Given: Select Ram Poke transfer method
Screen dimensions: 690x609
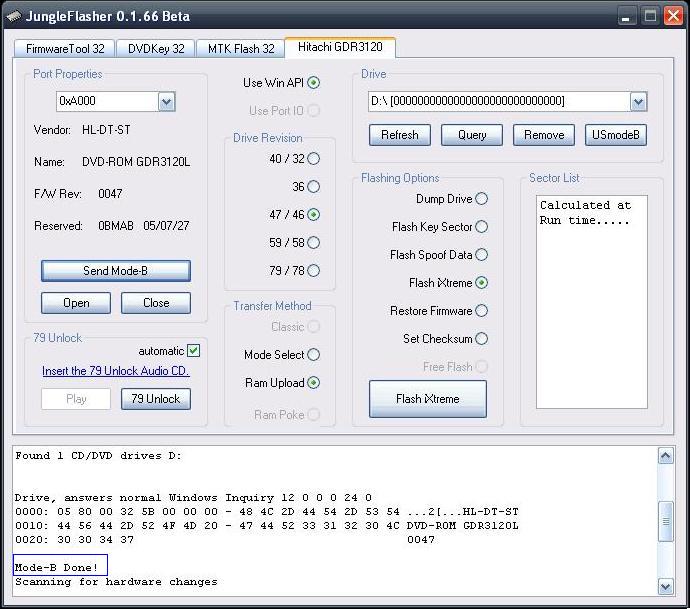Looking at the screenshot, I should point(314,415).
